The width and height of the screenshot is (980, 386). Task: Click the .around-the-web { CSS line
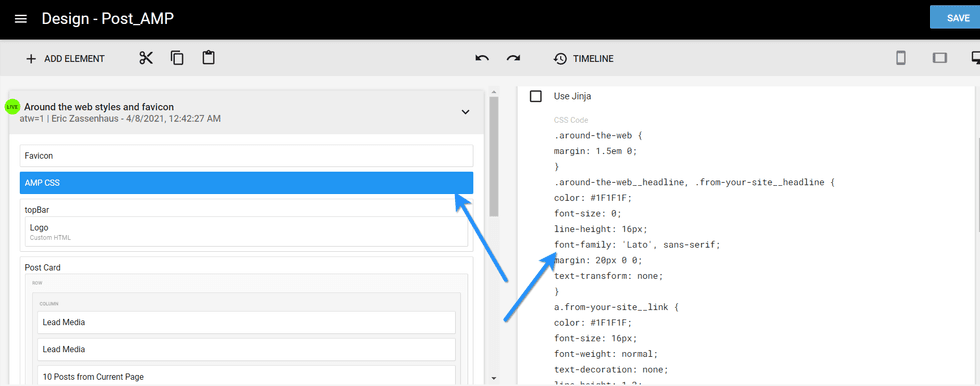[598, 135]
